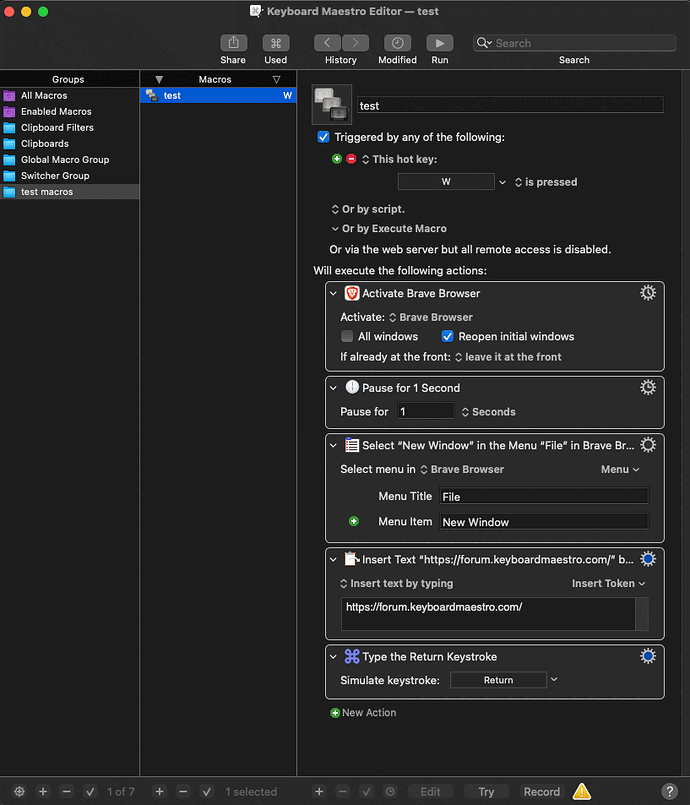Image resolution: width=690 pixels, height=805 pixels.
Task: Open the Used macros toolbar icon
Action: 276,43
